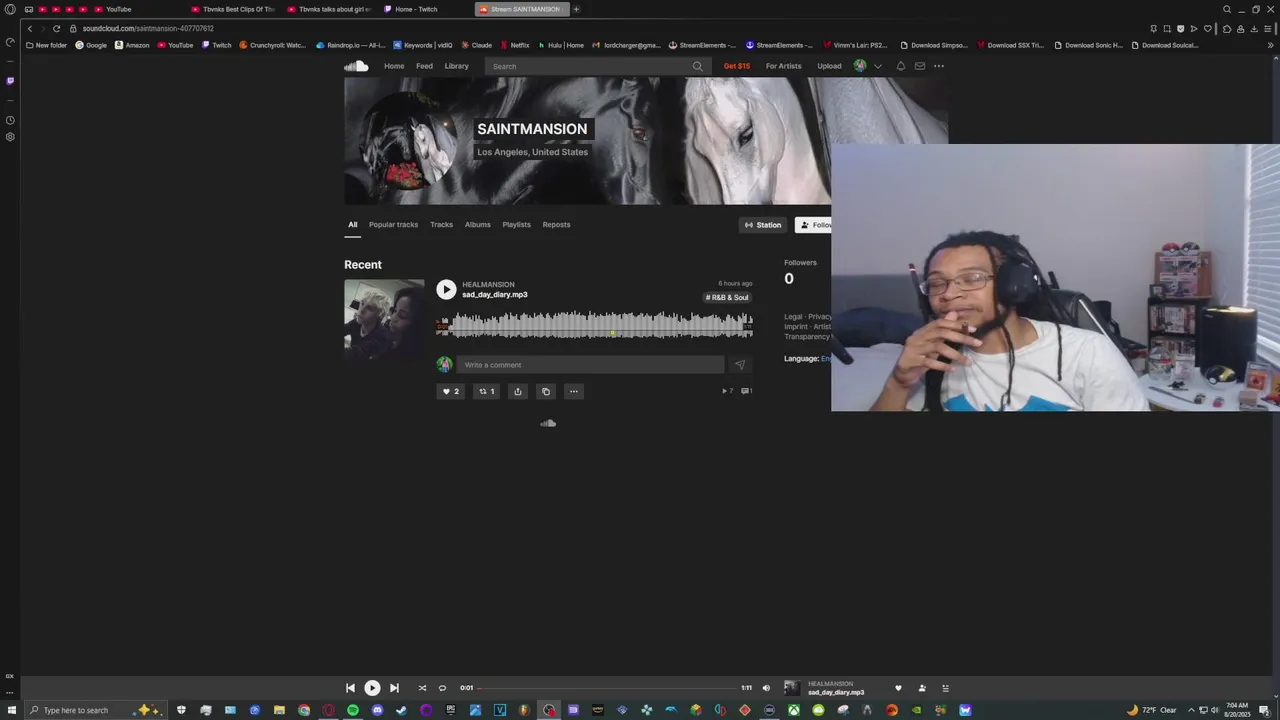The height and width of the screenshot is (720, 1280).
Task: Open the Library navigation link
Action: coord(456,66)
